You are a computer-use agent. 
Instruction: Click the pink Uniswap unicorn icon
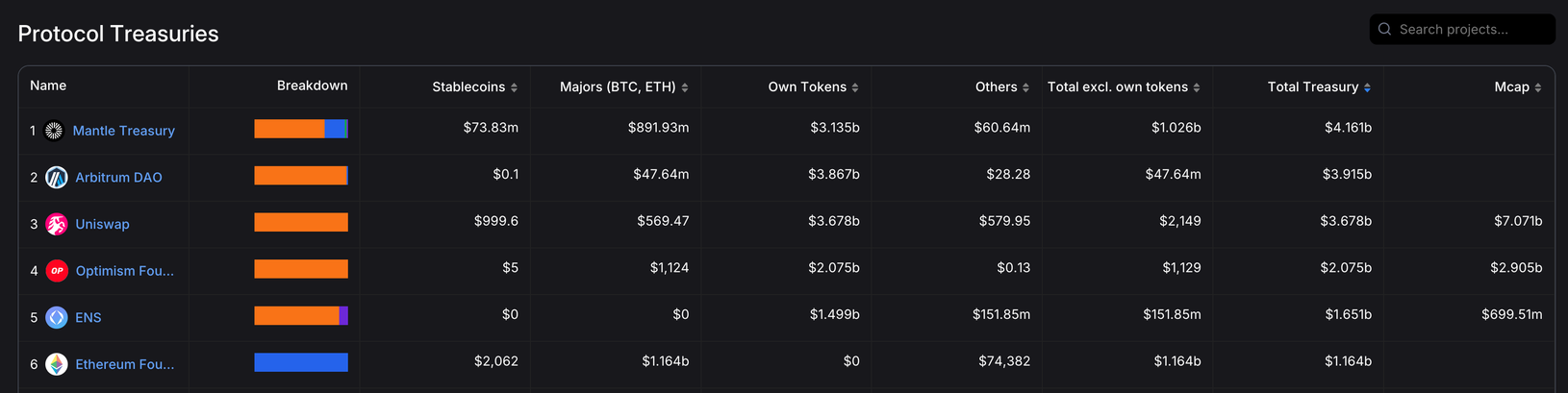click(57, 224)
